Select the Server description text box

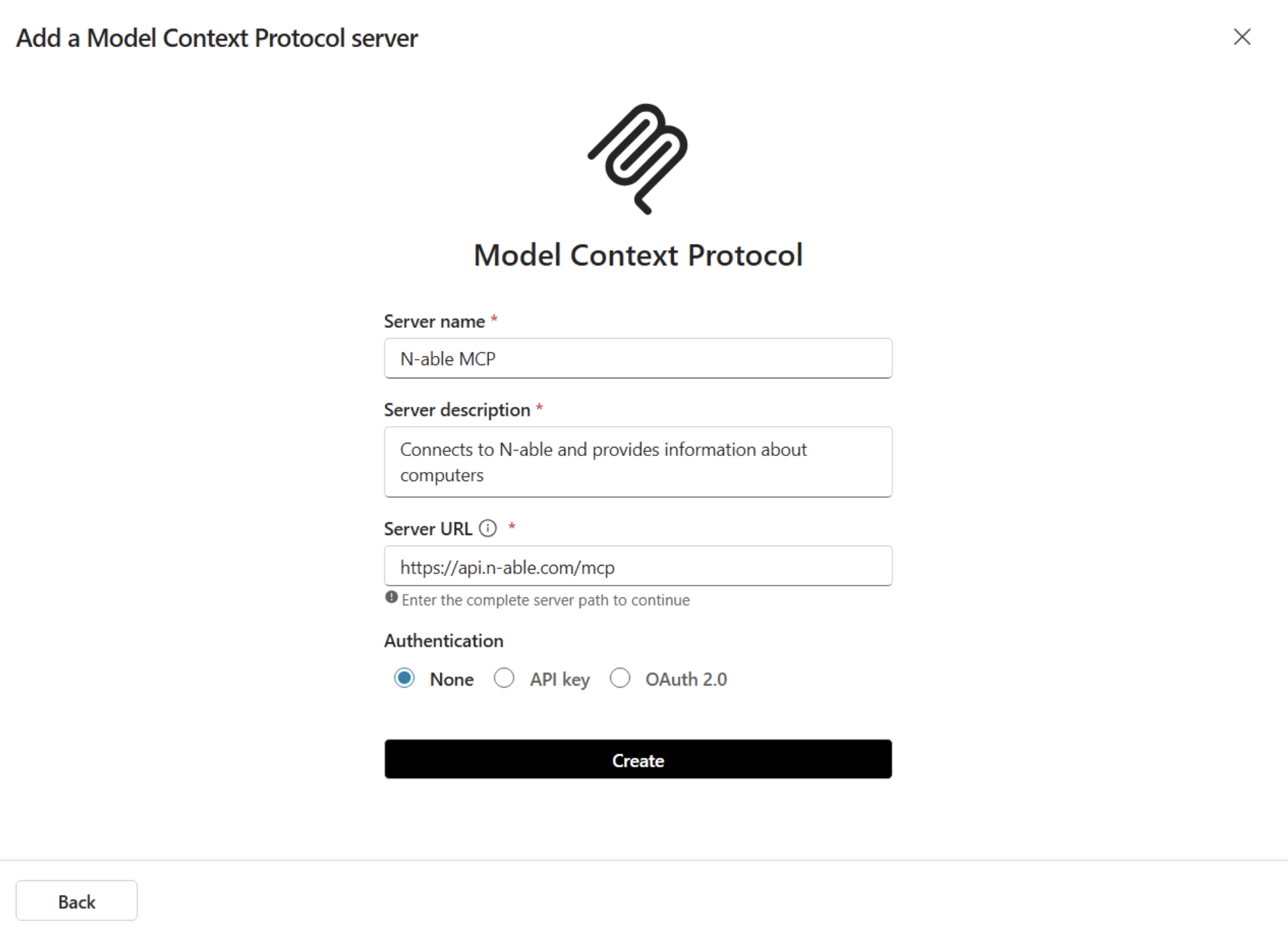pos(637,461)
